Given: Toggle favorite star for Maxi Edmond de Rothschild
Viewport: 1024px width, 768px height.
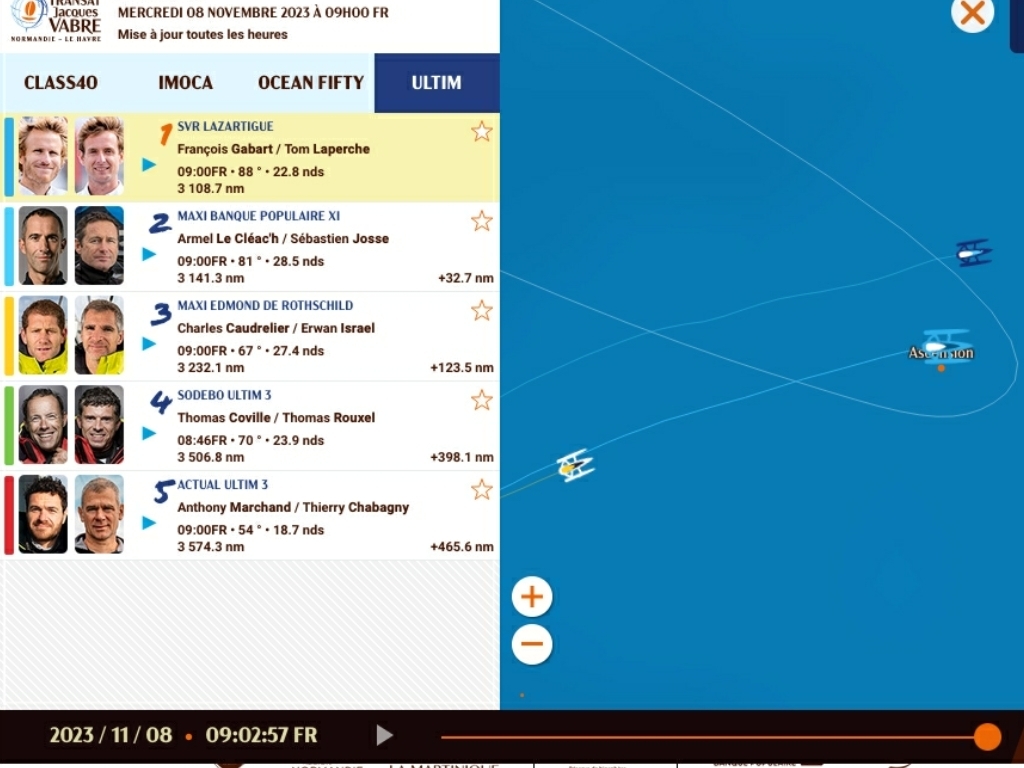Looking at the screenshot, I should (481, 310).
